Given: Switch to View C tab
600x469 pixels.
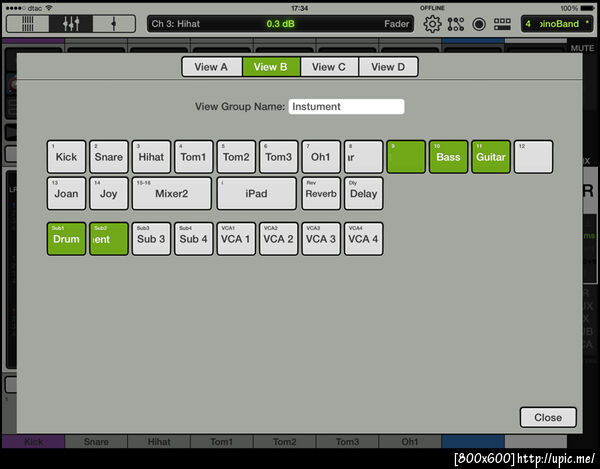Looking at the screenshot, I should click(329, 67).
